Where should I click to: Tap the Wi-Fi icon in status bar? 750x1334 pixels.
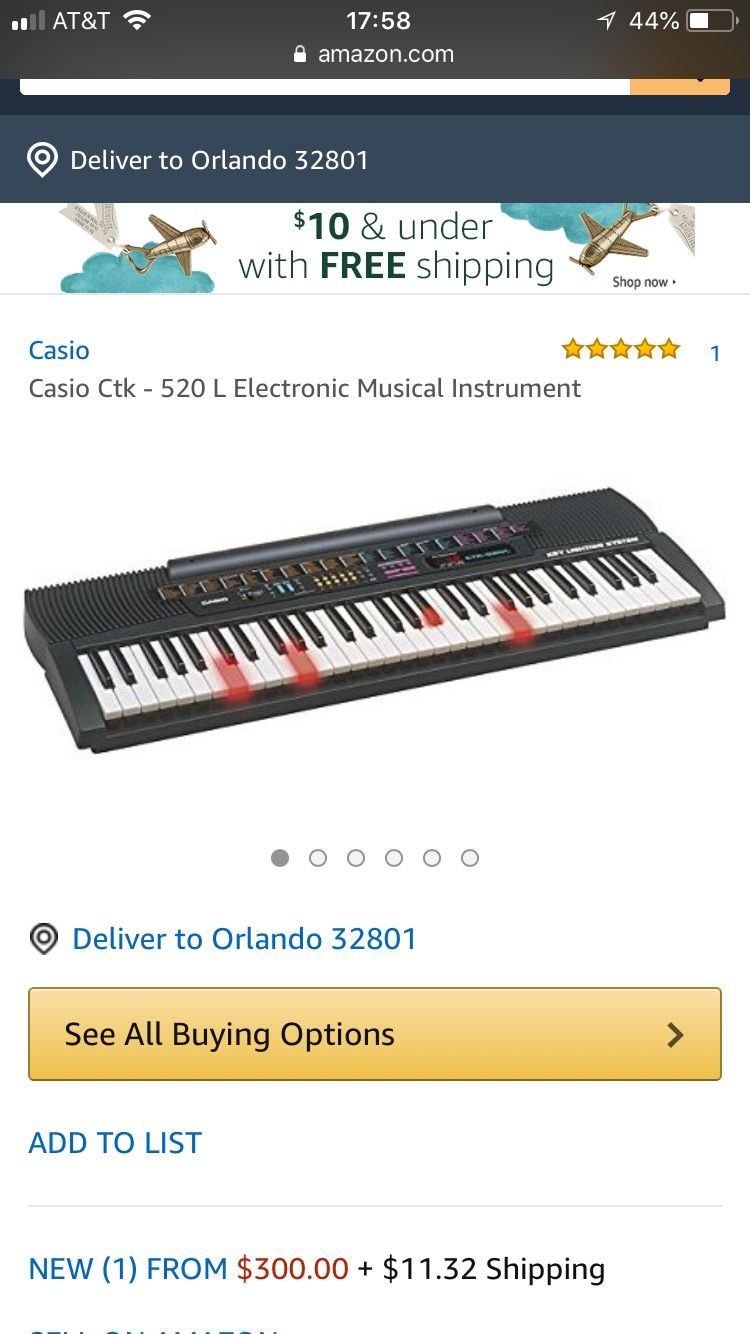point(136,21)
